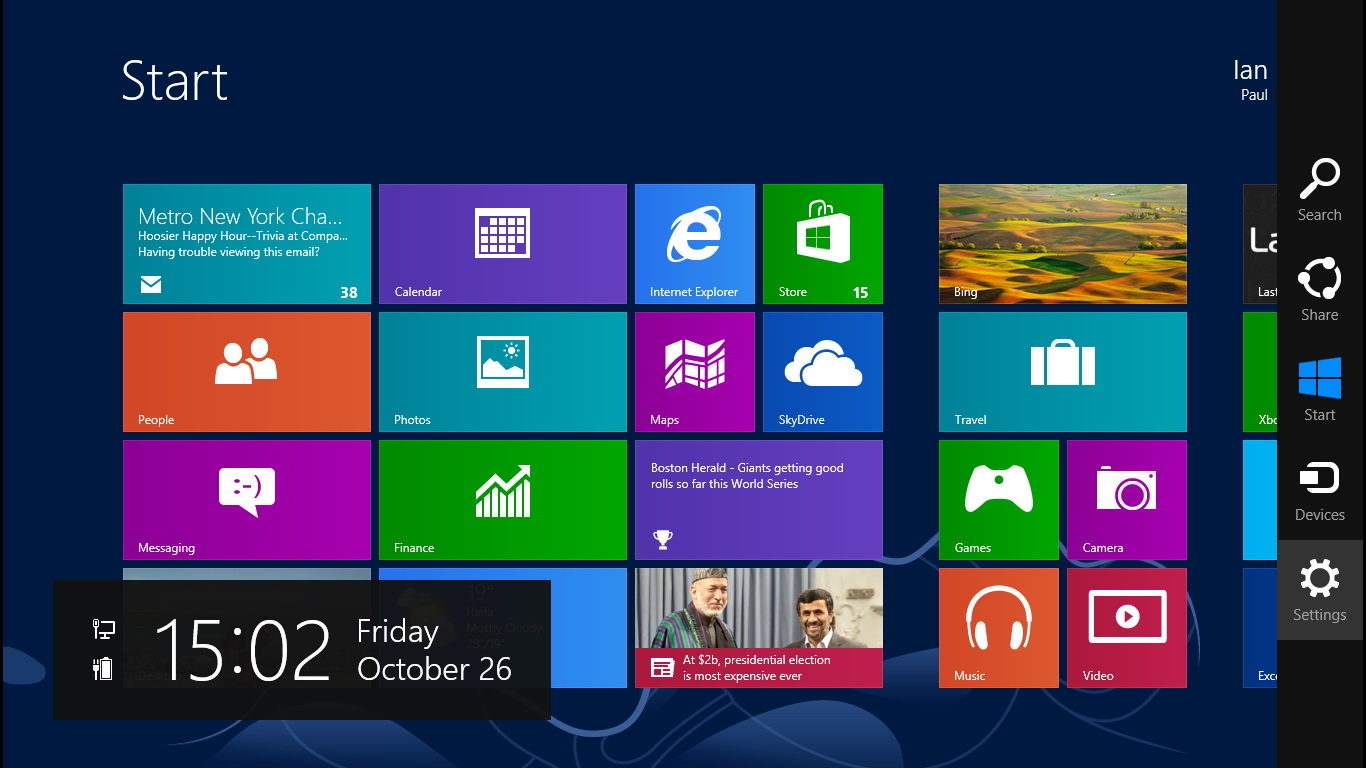This screenshot has height=768, width=1366.
Task: Click the Ian Paul account name
Action: tap(1249, 80)
